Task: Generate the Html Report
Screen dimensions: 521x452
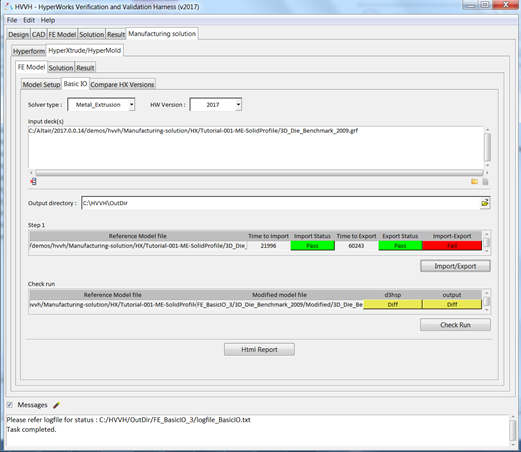Action: click(x=259, y=349)
